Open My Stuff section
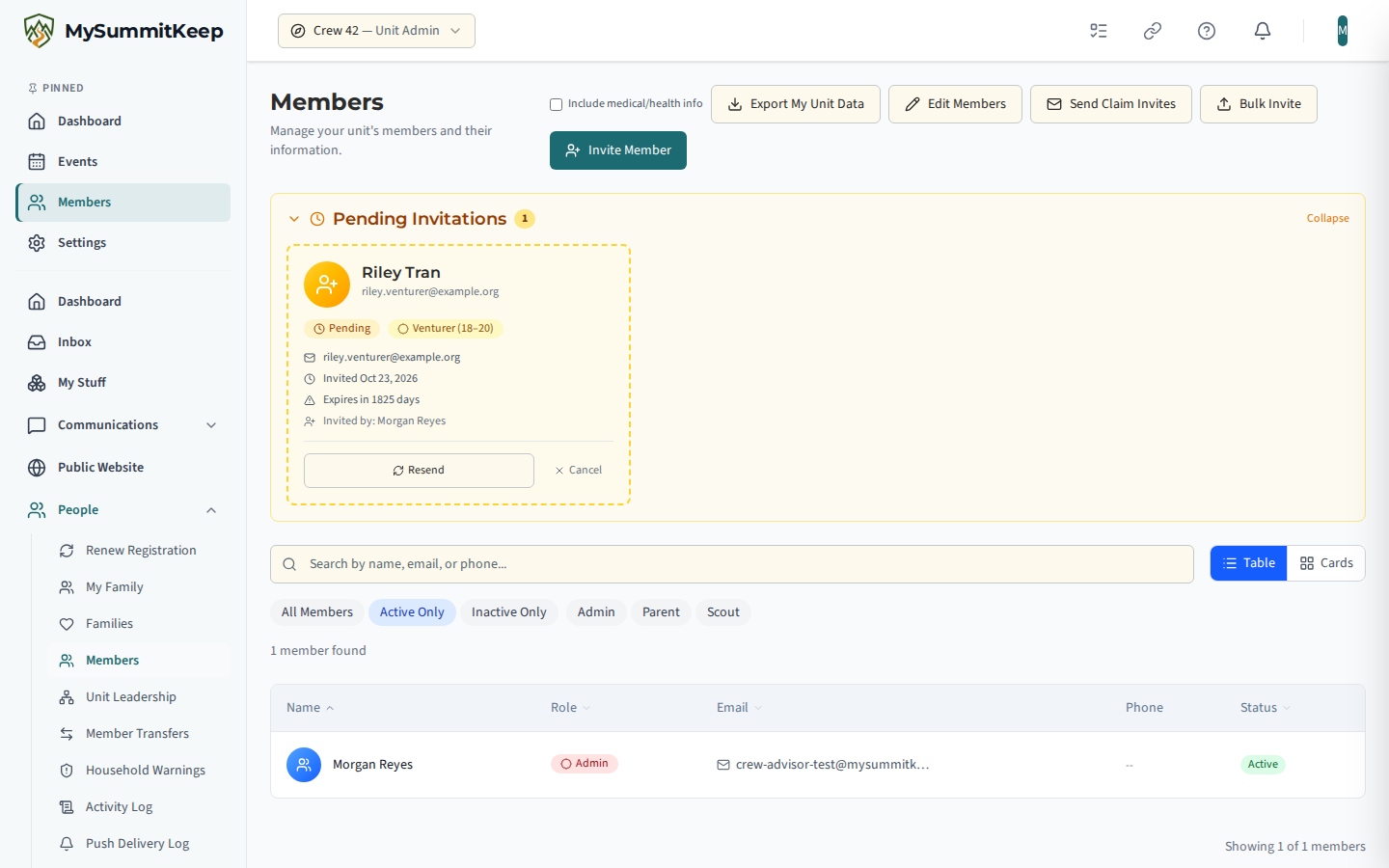 pos(123,383)
